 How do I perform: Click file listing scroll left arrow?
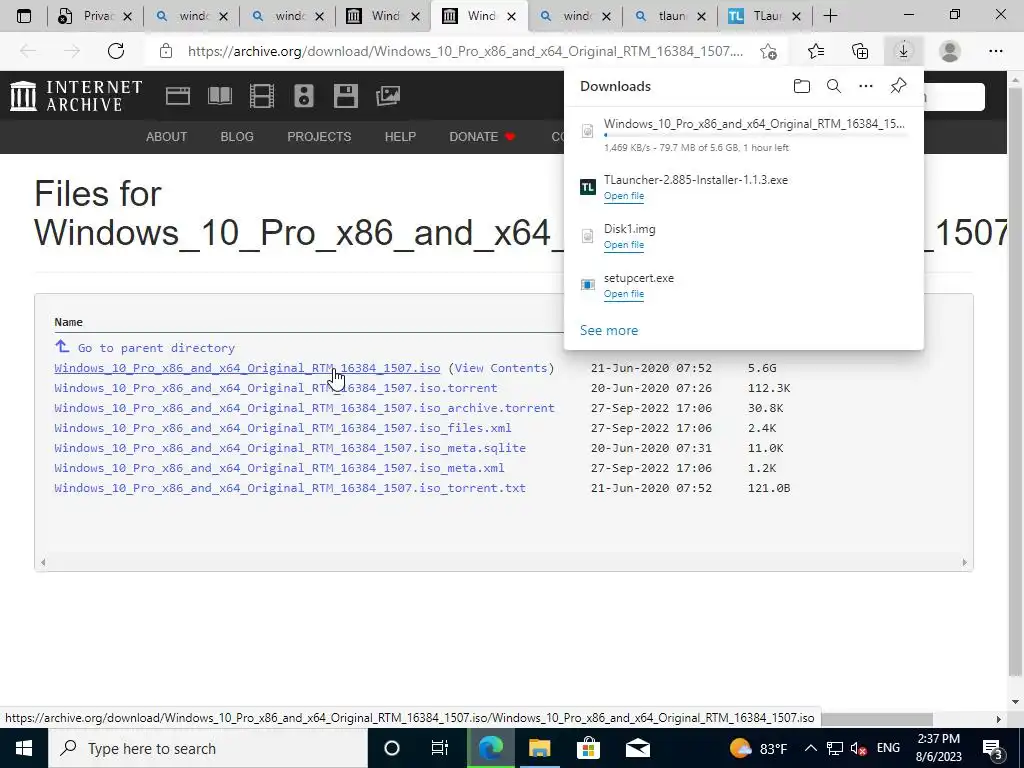[x=43, y=562]
